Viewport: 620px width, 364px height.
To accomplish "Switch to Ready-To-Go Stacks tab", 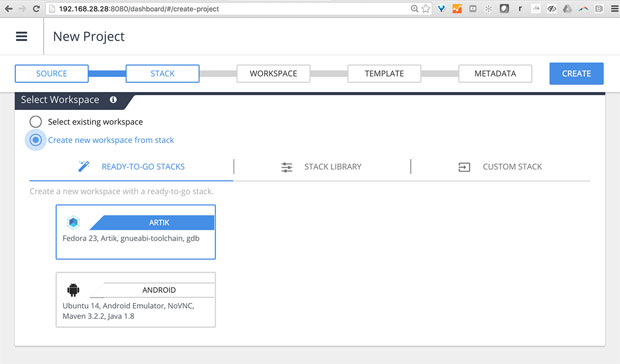I will [131, 167].
